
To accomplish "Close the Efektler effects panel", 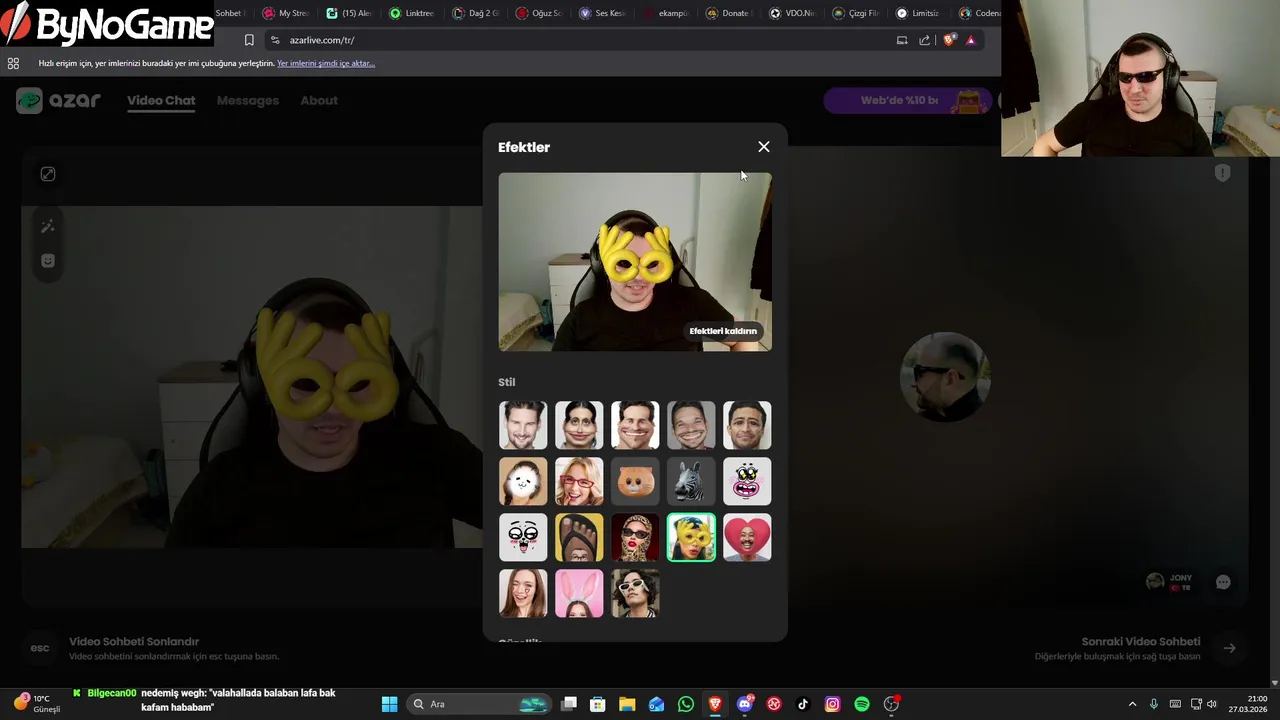I will click(764, 147).
